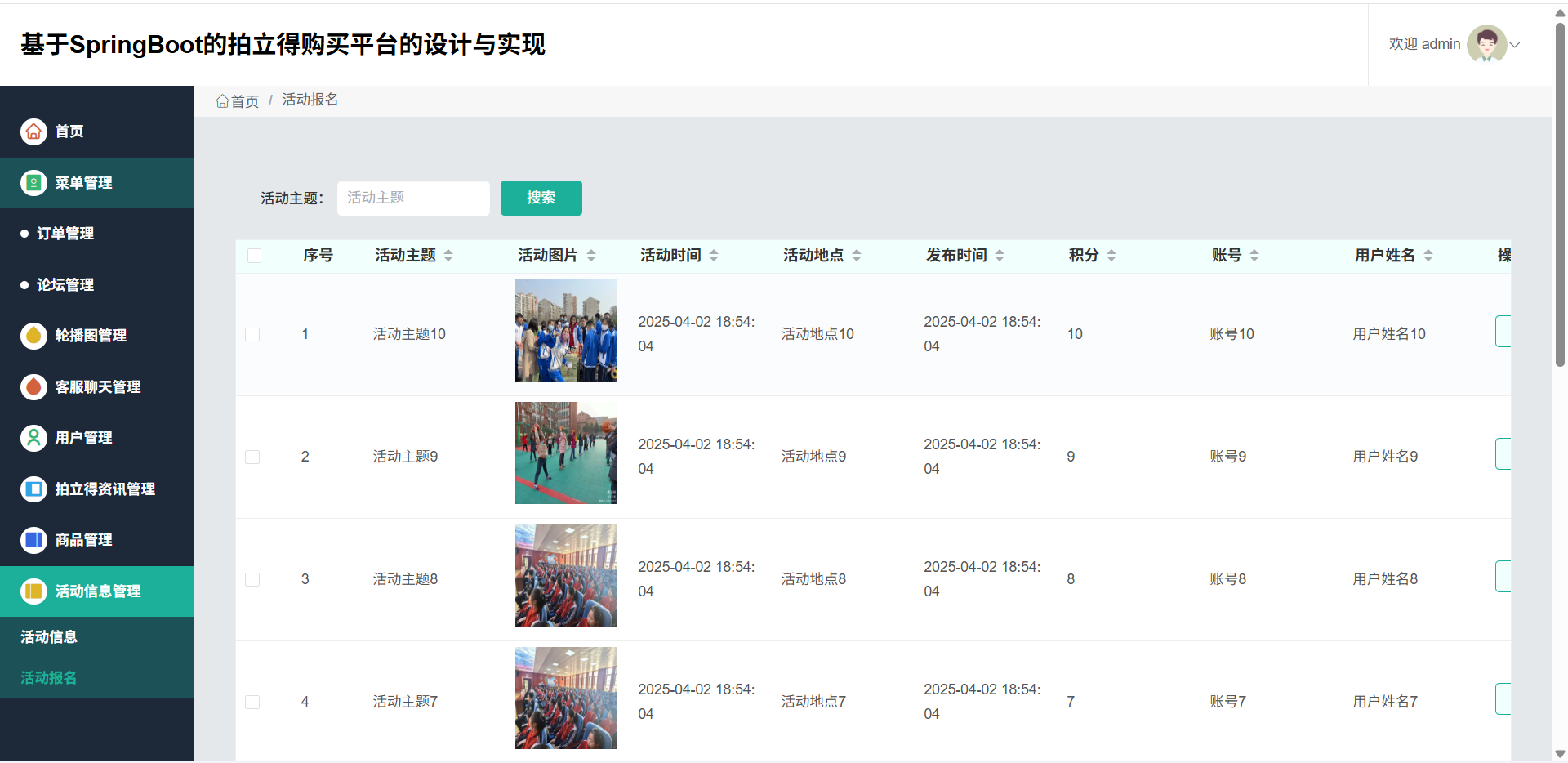Open the 活动主题7 activity image

point(566,698)
